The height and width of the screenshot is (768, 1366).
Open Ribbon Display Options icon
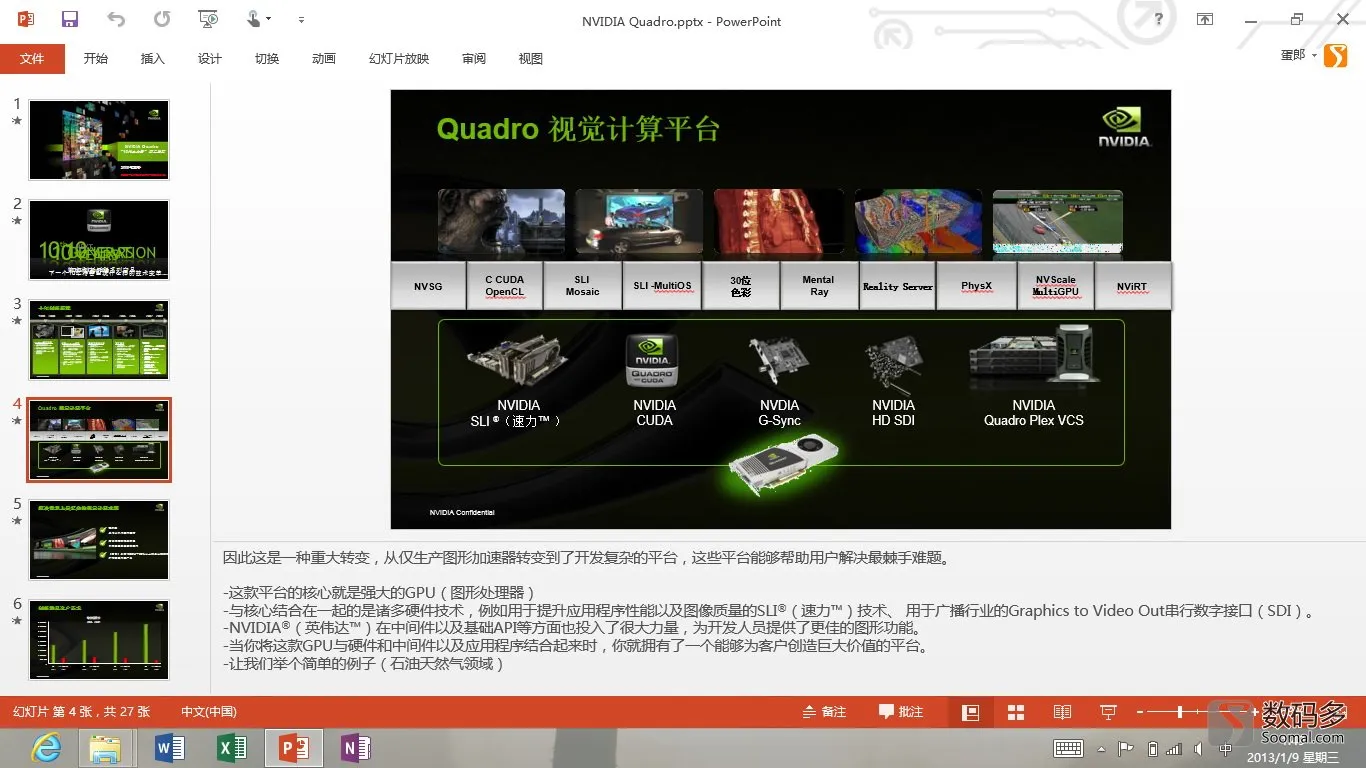coord(1205,19)
